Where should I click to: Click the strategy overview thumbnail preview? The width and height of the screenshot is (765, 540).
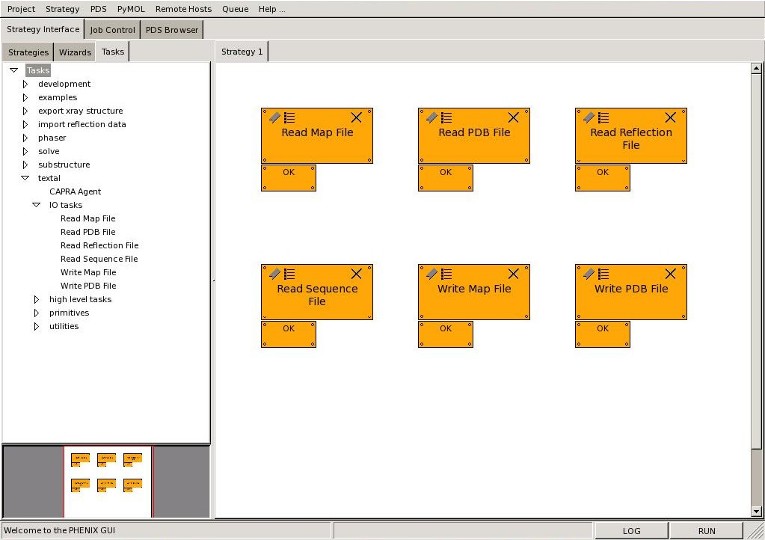tap(107, 481)
